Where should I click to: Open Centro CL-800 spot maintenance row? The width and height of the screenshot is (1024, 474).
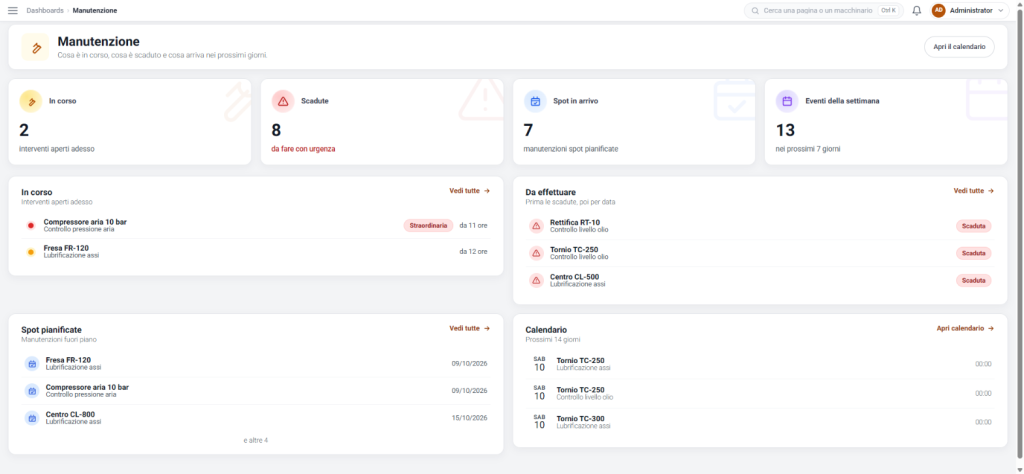pos(256,418)
